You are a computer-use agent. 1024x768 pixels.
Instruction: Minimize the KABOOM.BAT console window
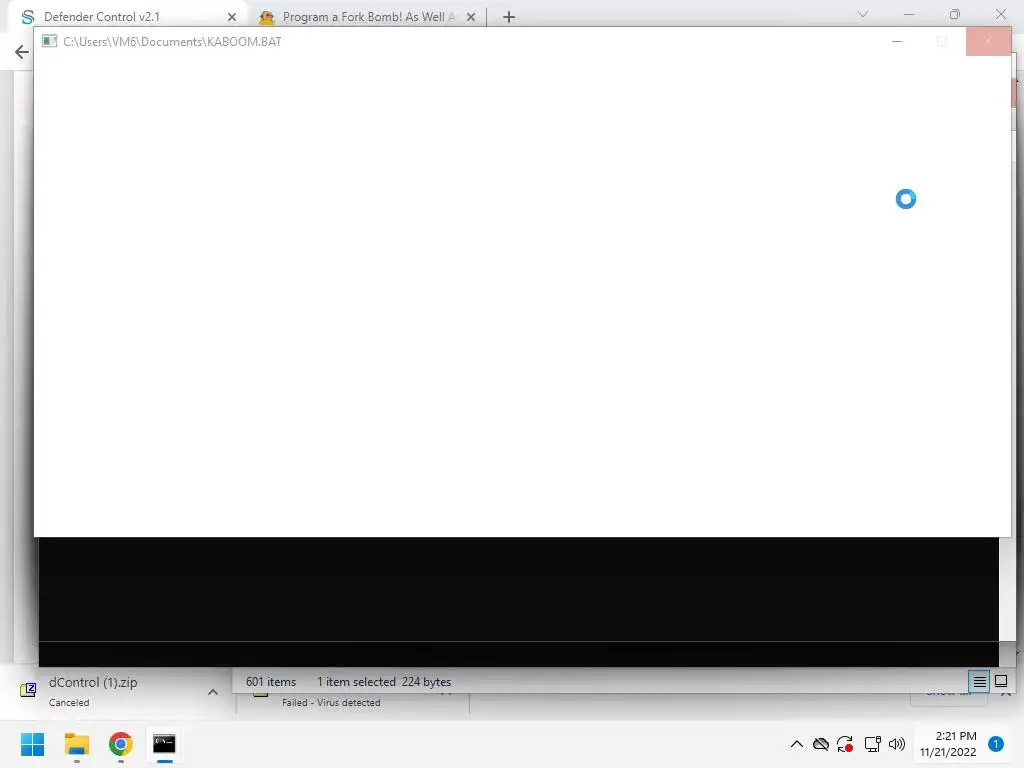pos(897,41)
